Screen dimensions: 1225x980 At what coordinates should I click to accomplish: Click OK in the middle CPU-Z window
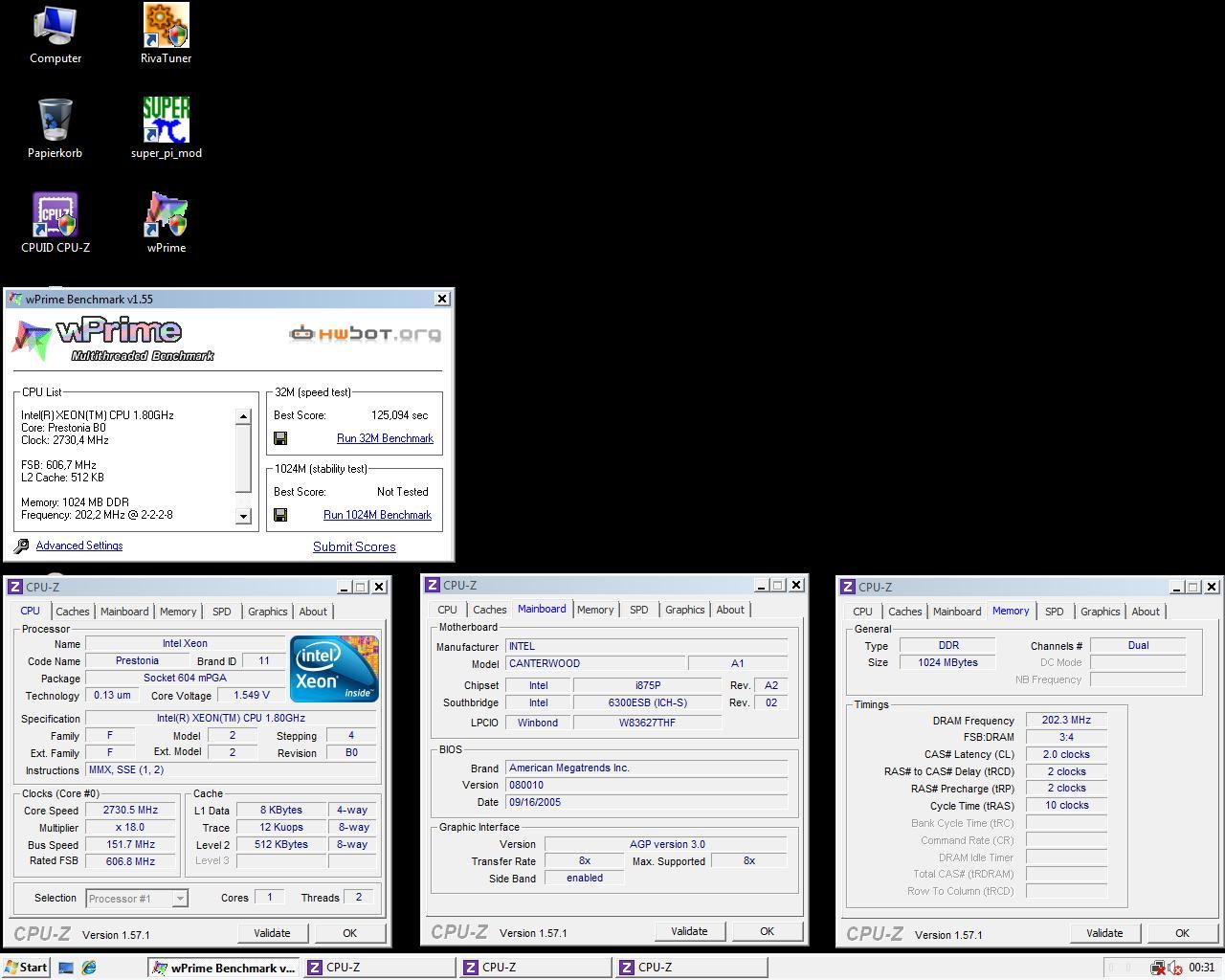[767, 931]
